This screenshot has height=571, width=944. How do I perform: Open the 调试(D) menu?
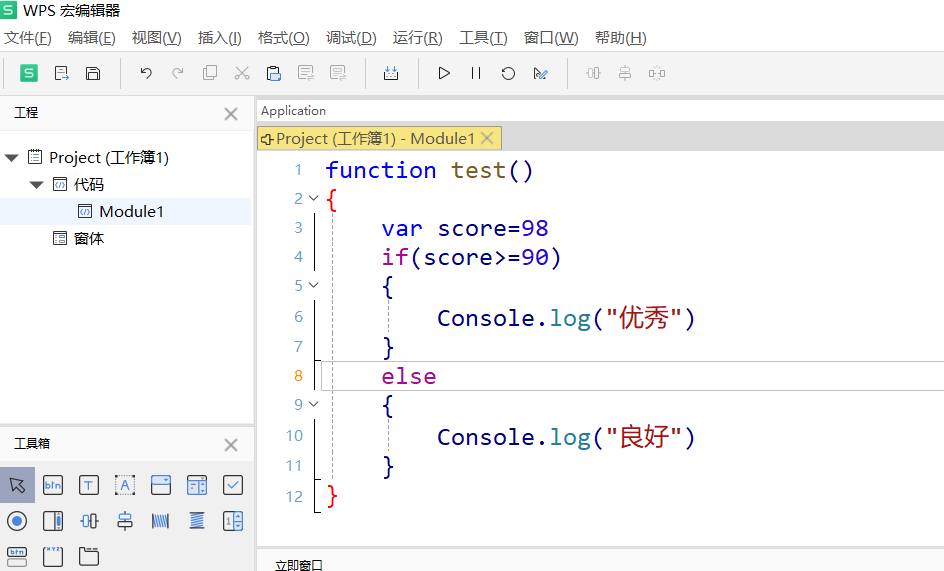(x=351, y=38)
